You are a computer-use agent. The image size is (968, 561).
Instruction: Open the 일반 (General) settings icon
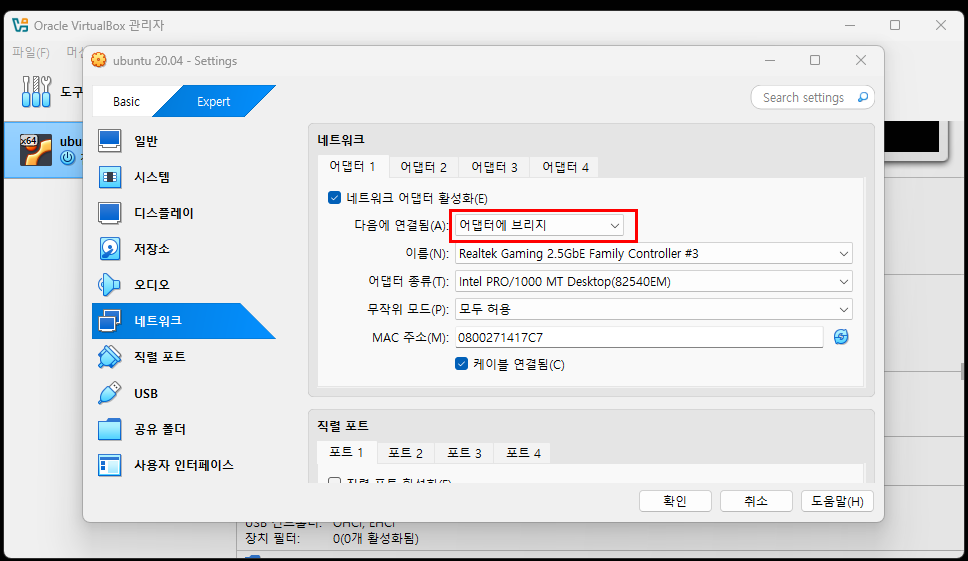[x=109, y=141]
